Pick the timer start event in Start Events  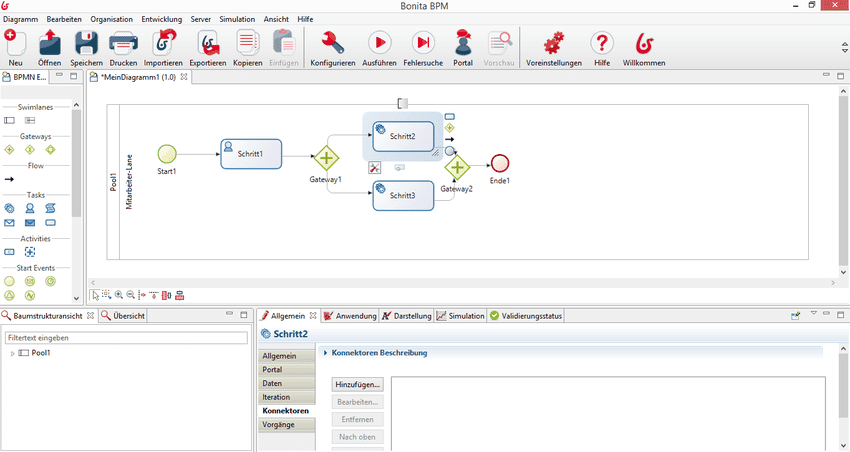[x=50, y=281]
